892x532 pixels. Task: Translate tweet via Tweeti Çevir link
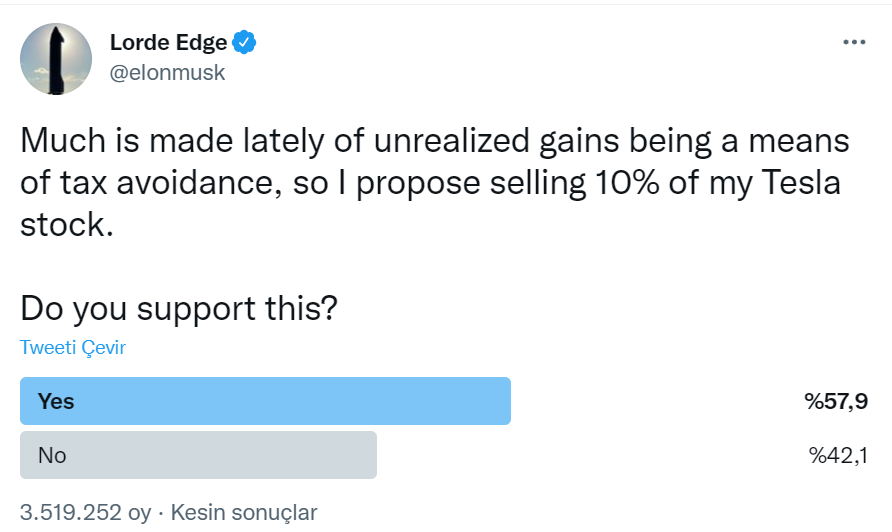(73, 347)
